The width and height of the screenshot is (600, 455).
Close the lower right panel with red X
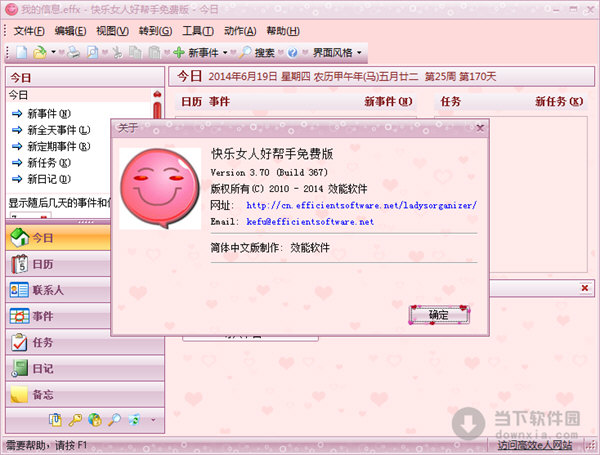(x=585, y=288)
